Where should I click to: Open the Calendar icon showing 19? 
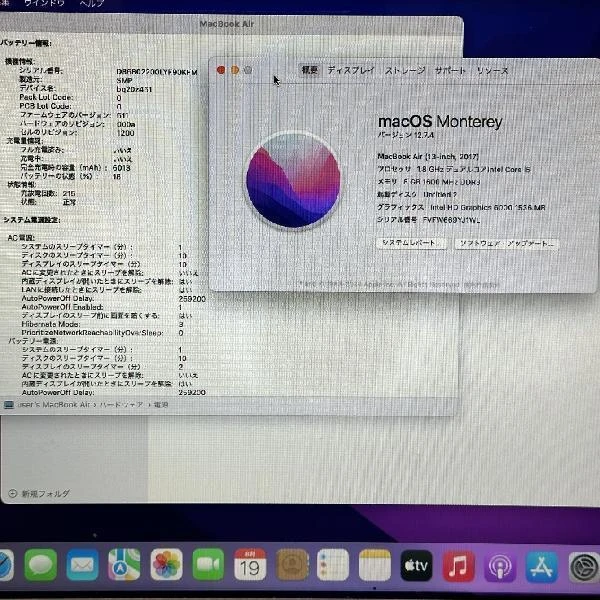250,565
